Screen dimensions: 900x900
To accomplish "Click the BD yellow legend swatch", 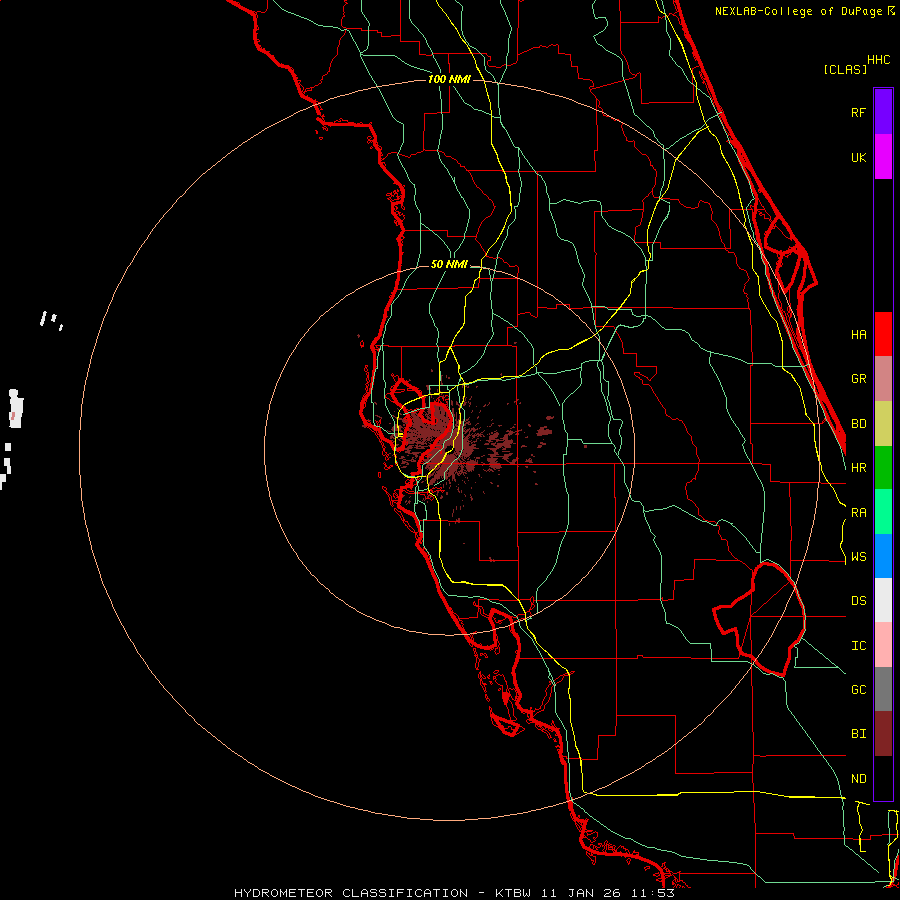I will click(x=883, y=423).
